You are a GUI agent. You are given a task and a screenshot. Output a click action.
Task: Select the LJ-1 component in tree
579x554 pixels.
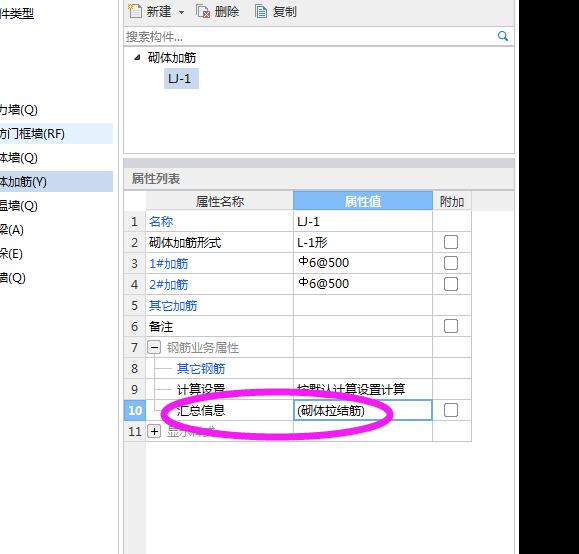(181, 78)
